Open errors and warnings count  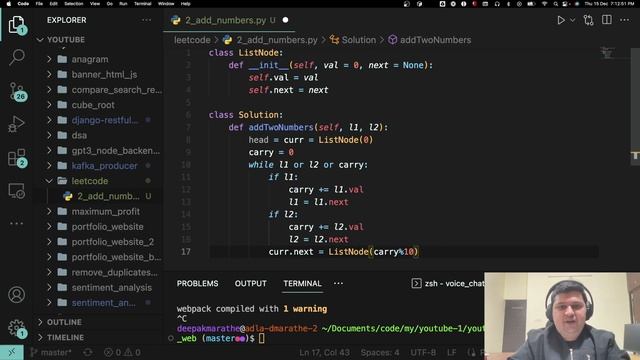point(122,352)
